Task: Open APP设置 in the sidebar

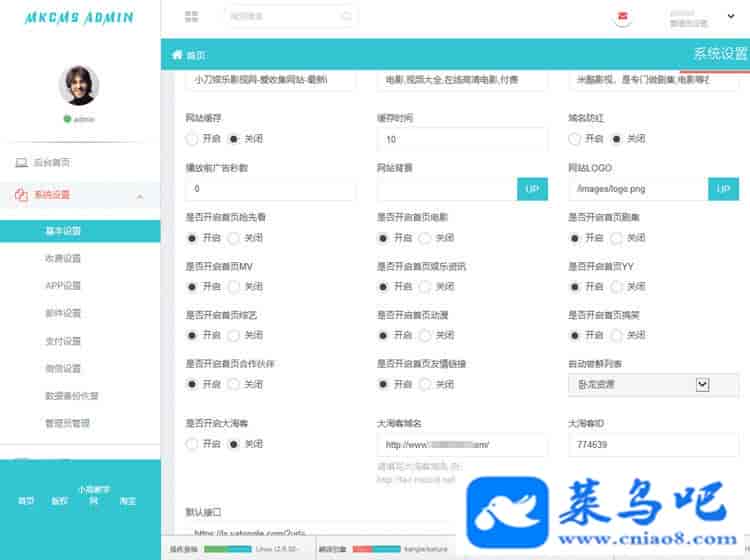Action: tap(63, 285)
